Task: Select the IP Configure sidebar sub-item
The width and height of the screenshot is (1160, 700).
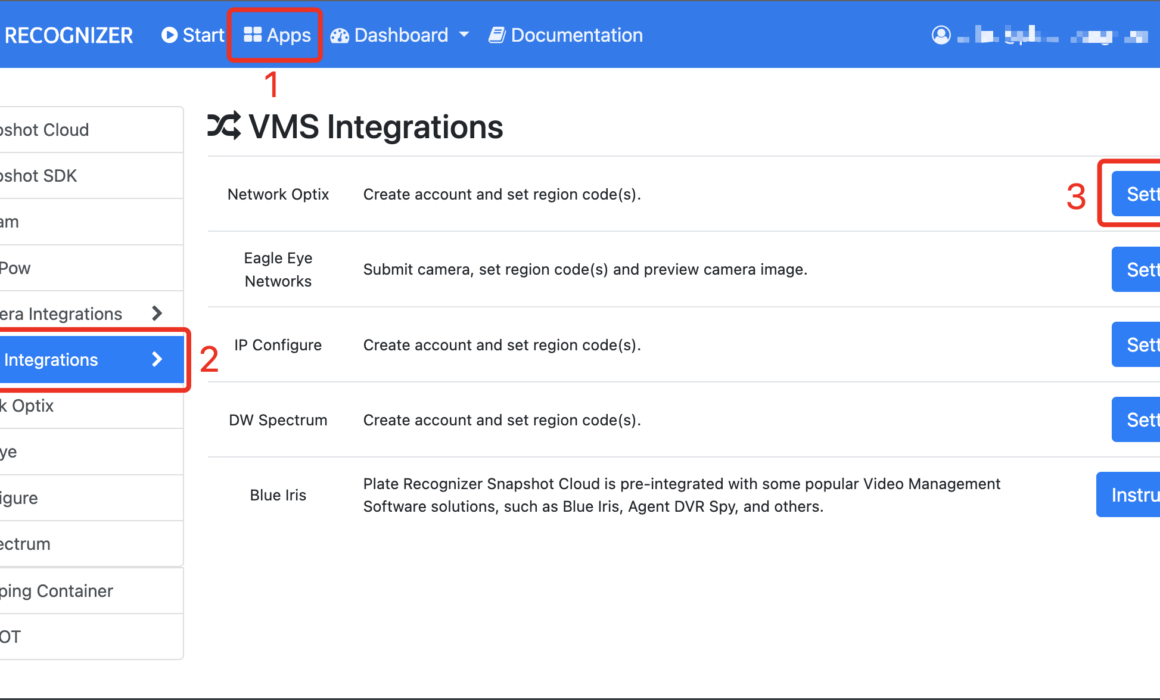Action: point(92,498)
